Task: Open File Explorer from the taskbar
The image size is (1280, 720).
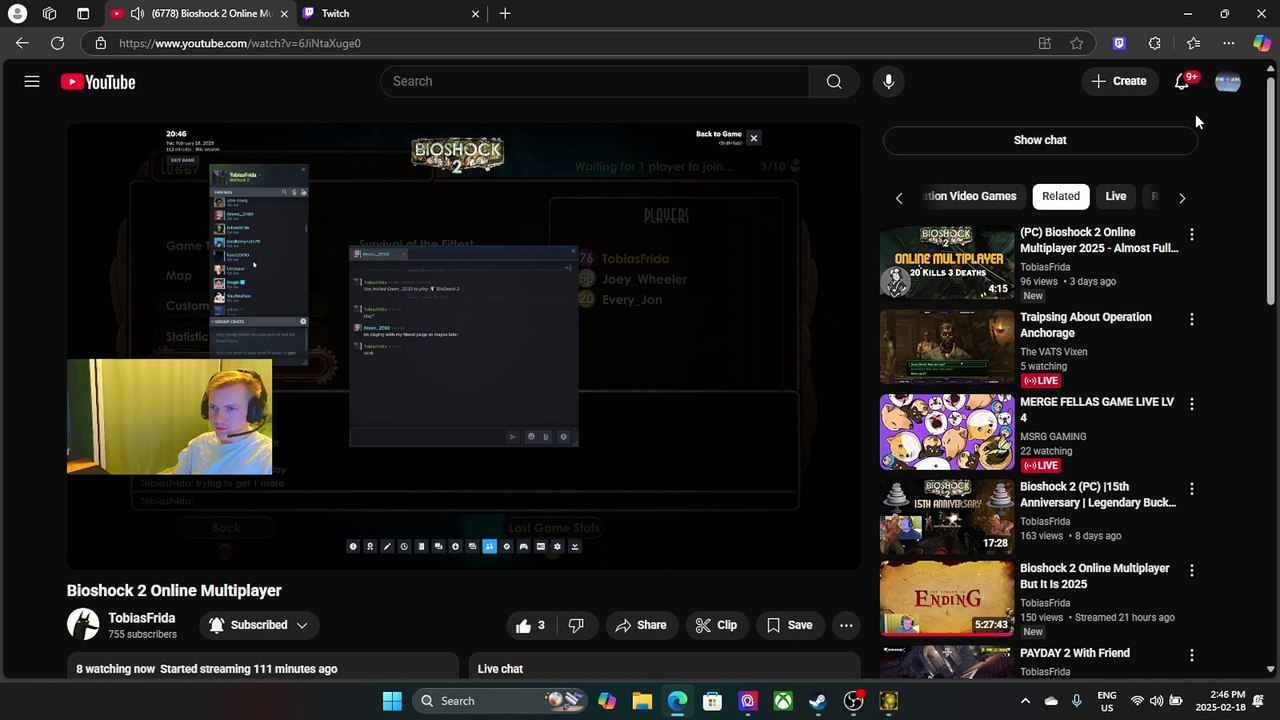Action: 642,701
